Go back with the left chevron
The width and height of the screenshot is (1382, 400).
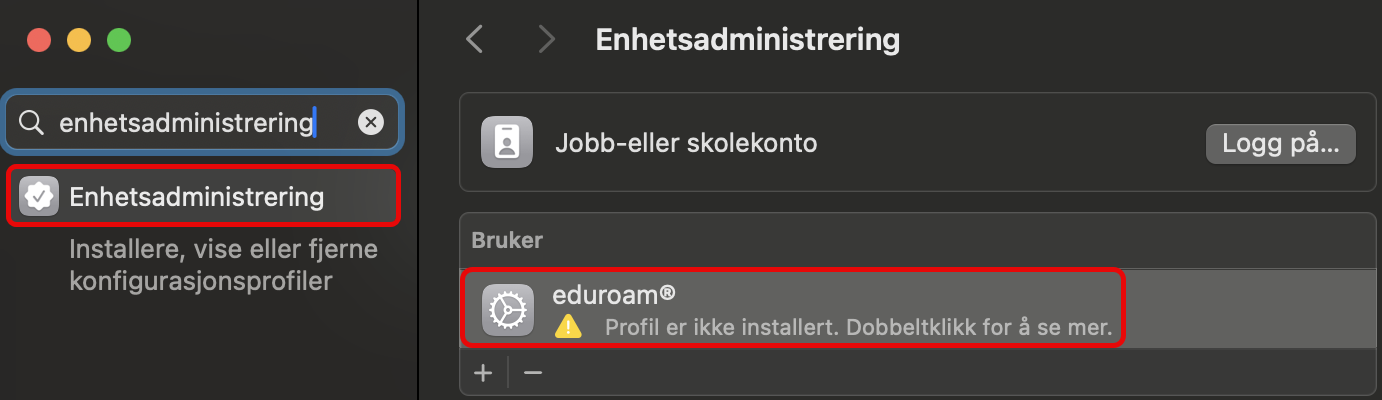pyautogui.click(x=475, y=40)
